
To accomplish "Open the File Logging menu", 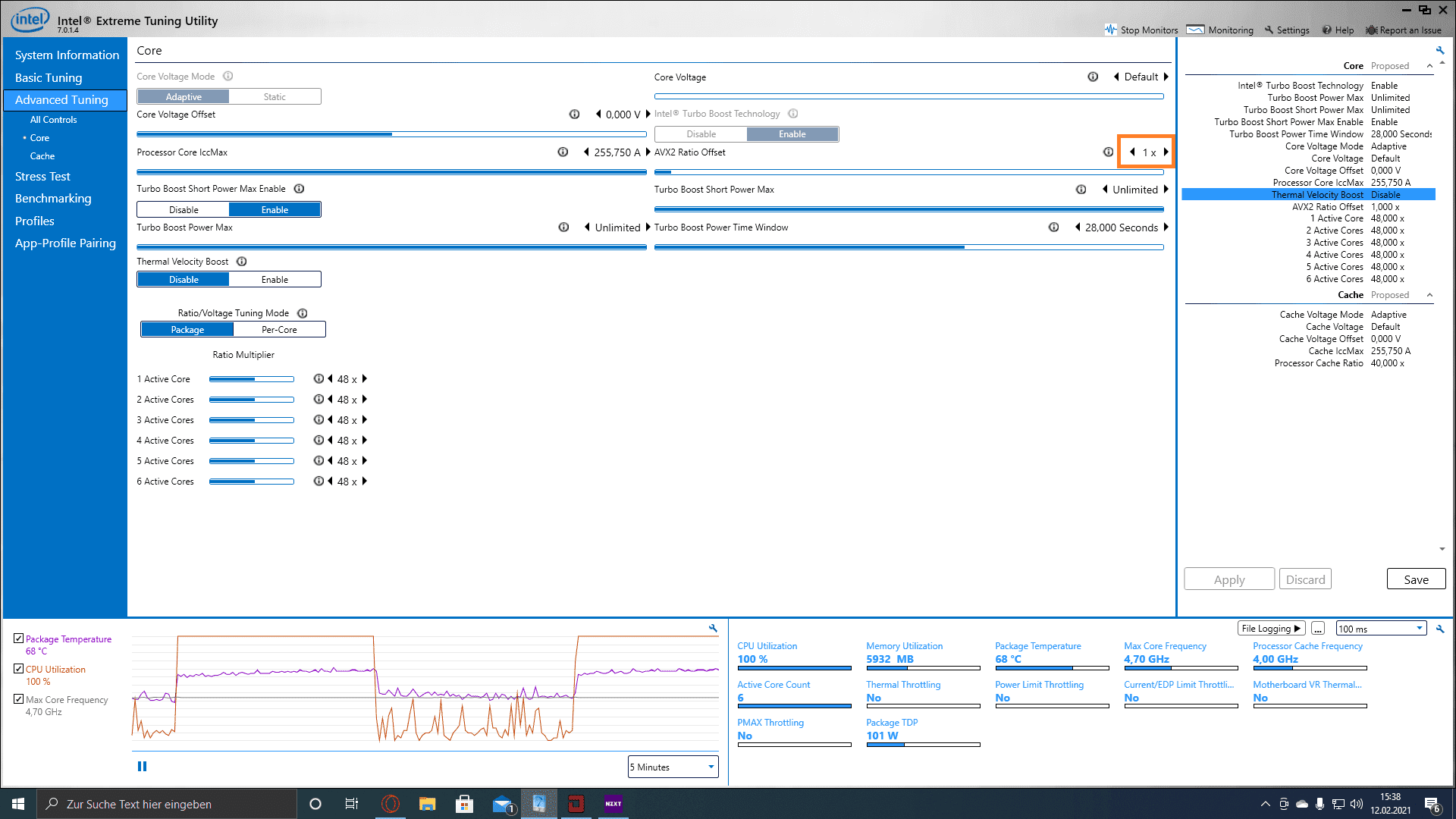I will click(1270, 629).
